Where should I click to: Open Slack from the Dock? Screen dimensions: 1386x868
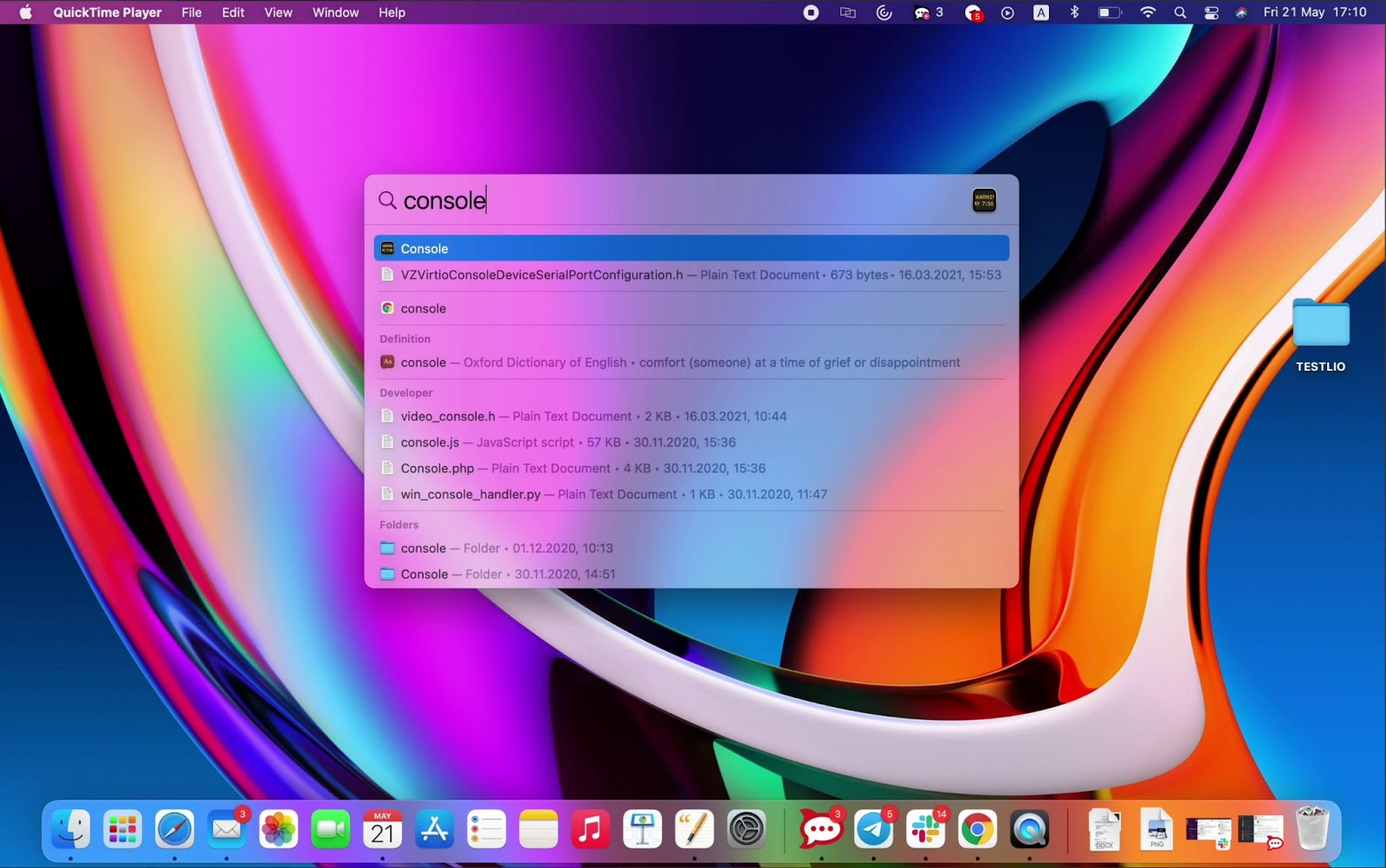tap(925, 830)
